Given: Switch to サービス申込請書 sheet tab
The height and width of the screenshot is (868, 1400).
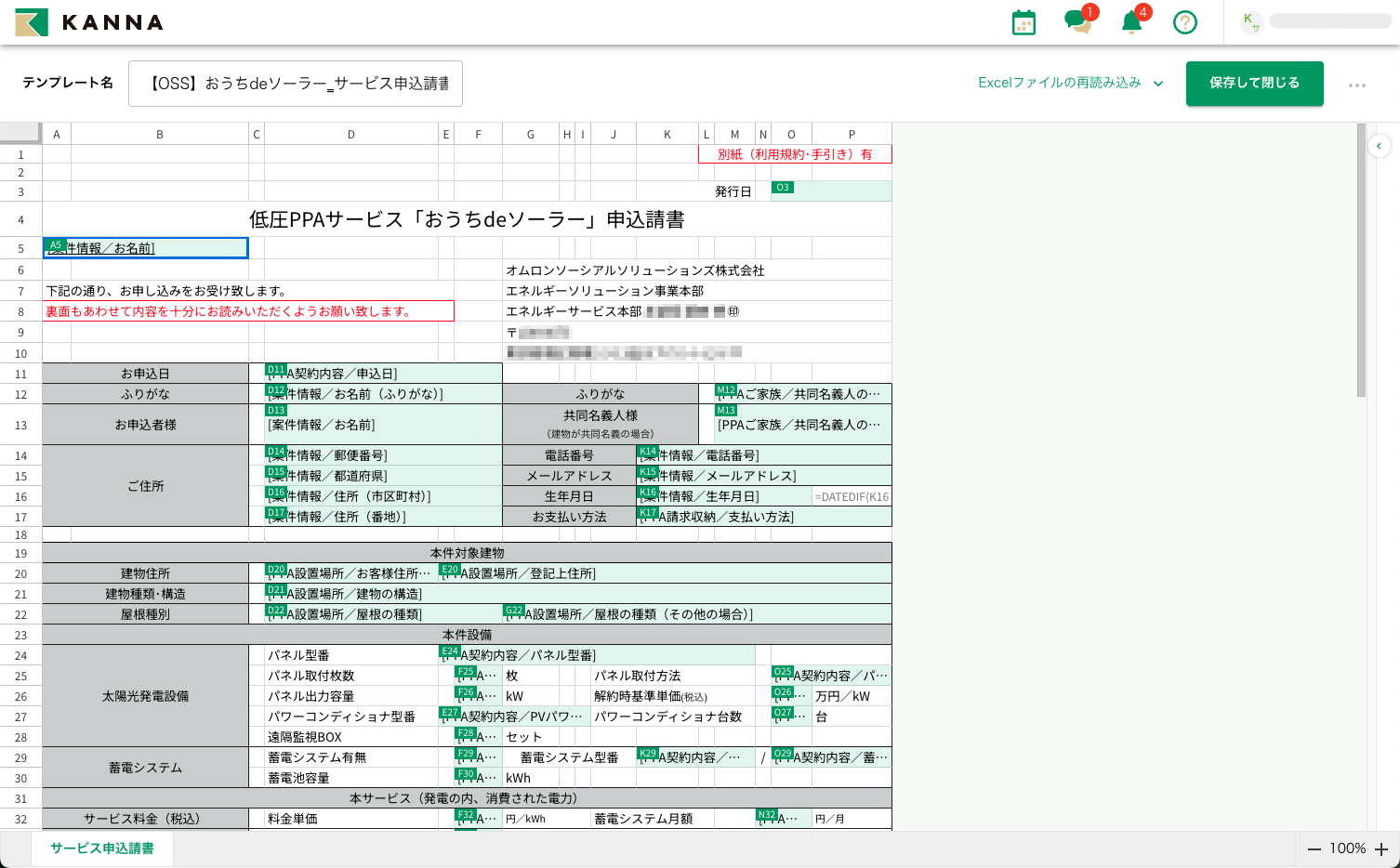Looking at the screenshot, I should click(x=102, y=848).
